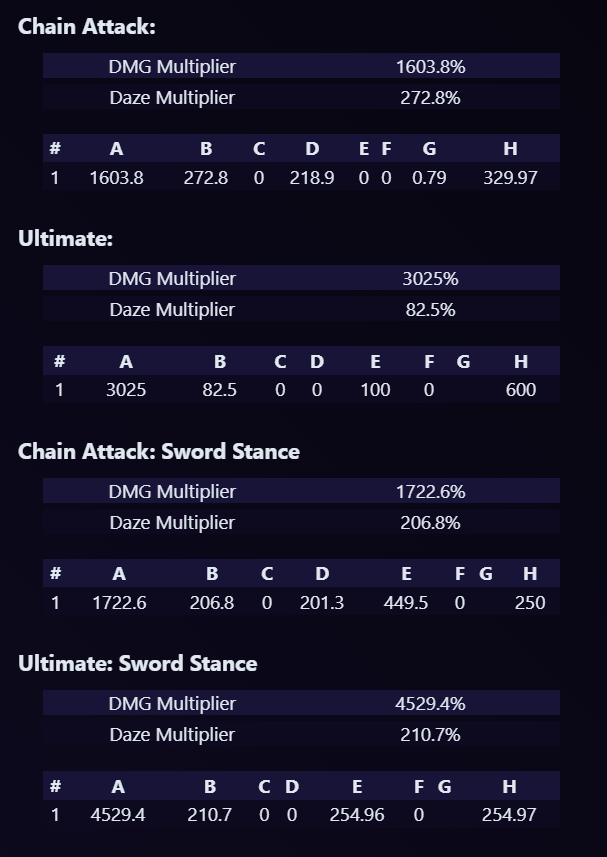The image size is (607, 857).
Task: Click the 254.97 cell in column H
Action: pyautogui.click(x=509, y=815)
